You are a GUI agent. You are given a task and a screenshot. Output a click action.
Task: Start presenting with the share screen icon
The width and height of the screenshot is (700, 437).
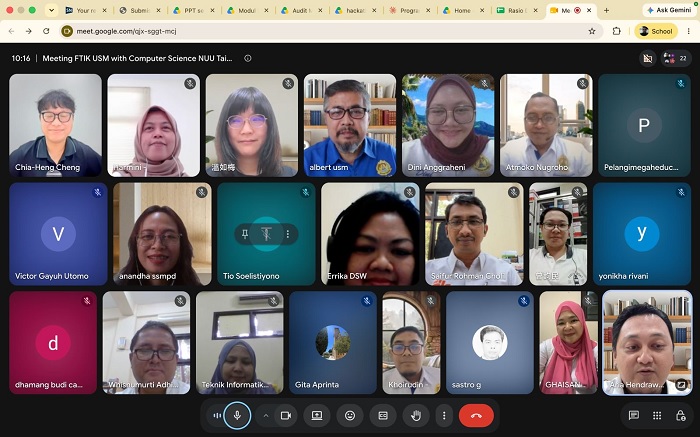click(x=317, y=416)
